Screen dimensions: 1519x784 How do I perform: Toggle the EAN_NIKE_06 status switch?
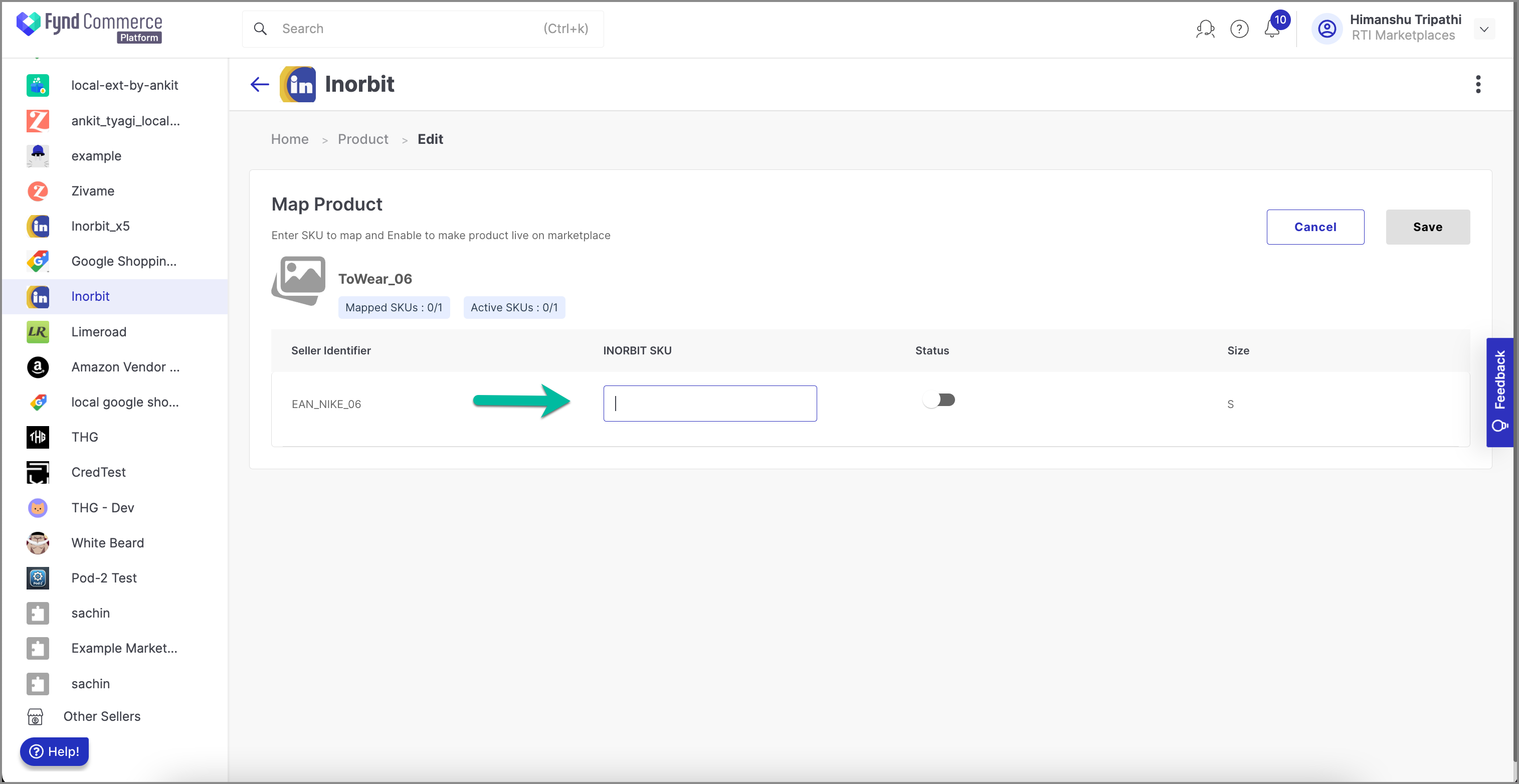[x=939, y=400]
